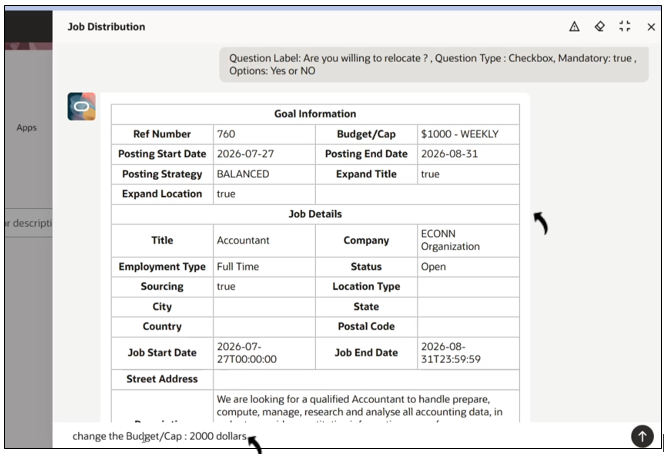This screenshot has height=454, width=666.
Task: Click the State label cell
Action: (366, 307)
